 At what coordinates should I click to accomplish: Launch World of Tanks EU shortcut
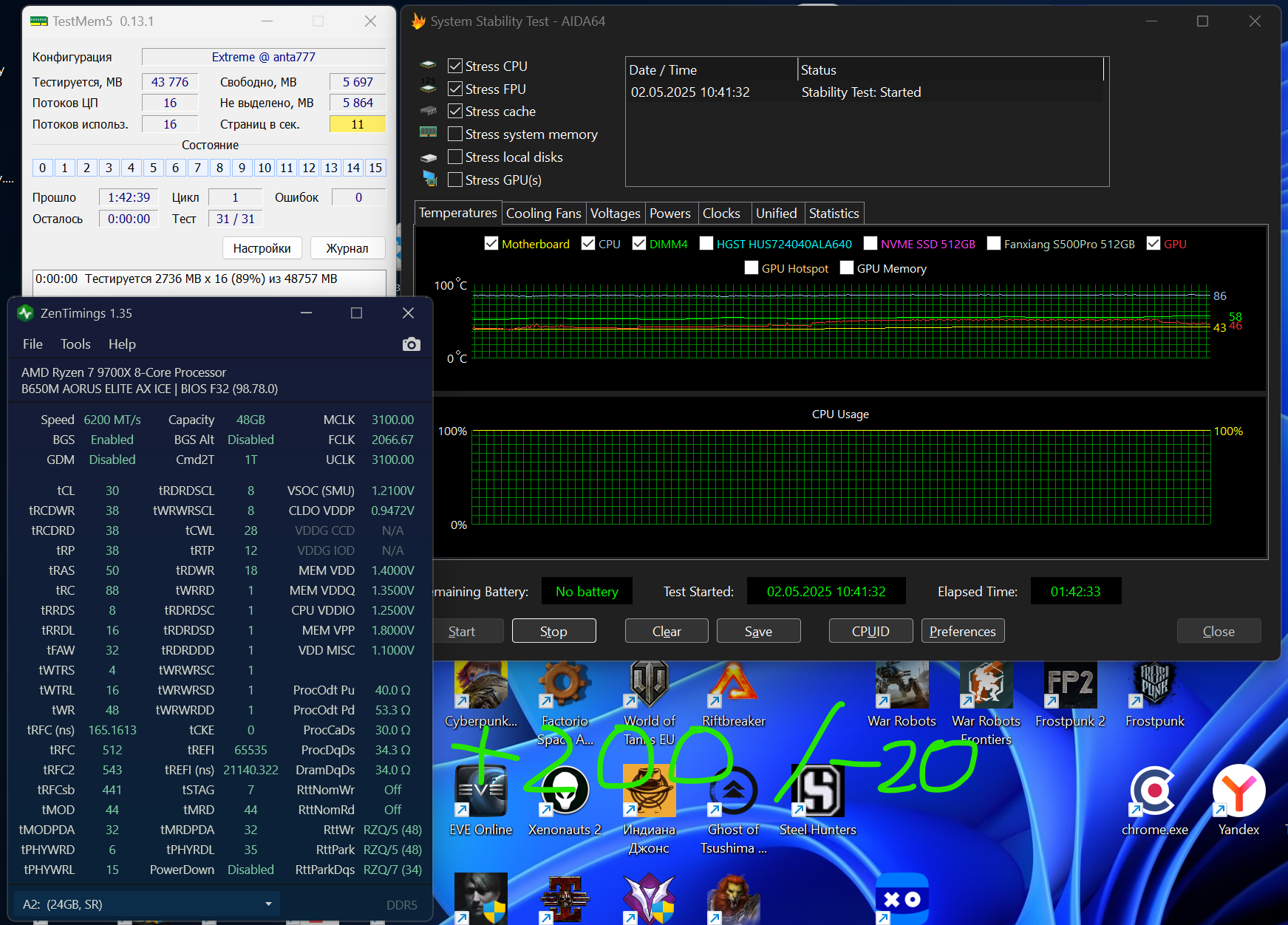pyautogui.click(x=650, y=704)
